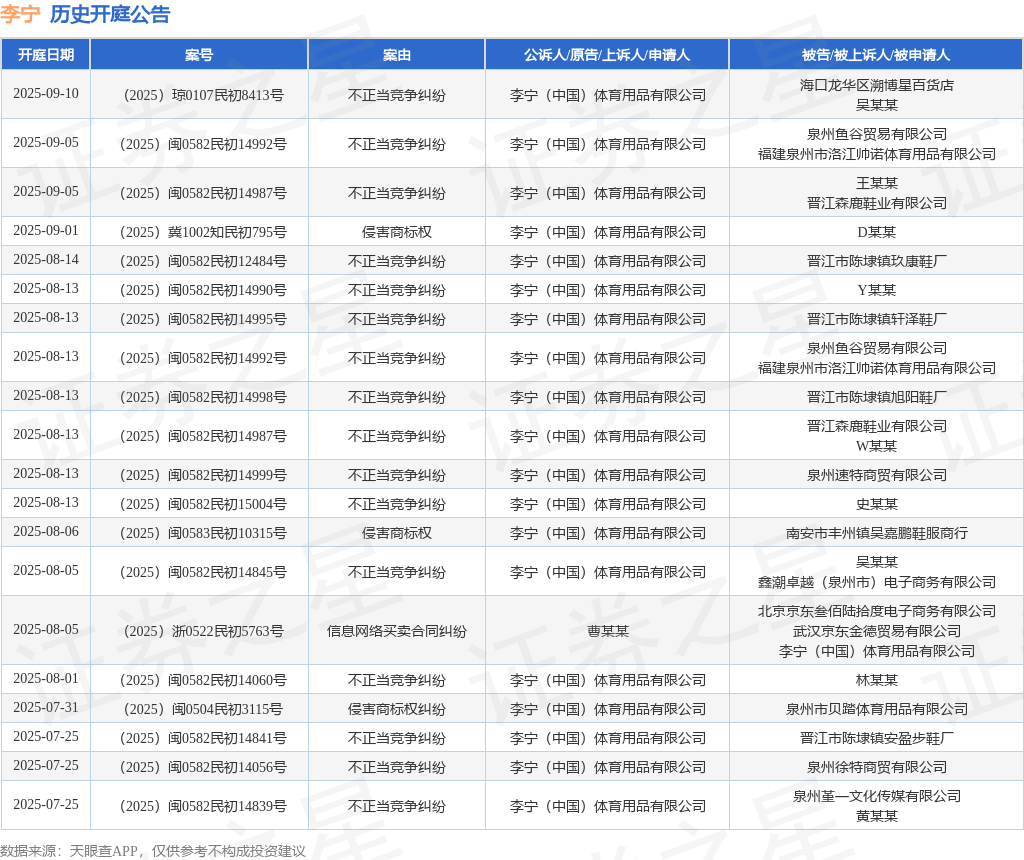Screen dimensions: 1024x860
Task: Click defendant 海口龙华区溯博星百货店
Action: tap(876, 85)
